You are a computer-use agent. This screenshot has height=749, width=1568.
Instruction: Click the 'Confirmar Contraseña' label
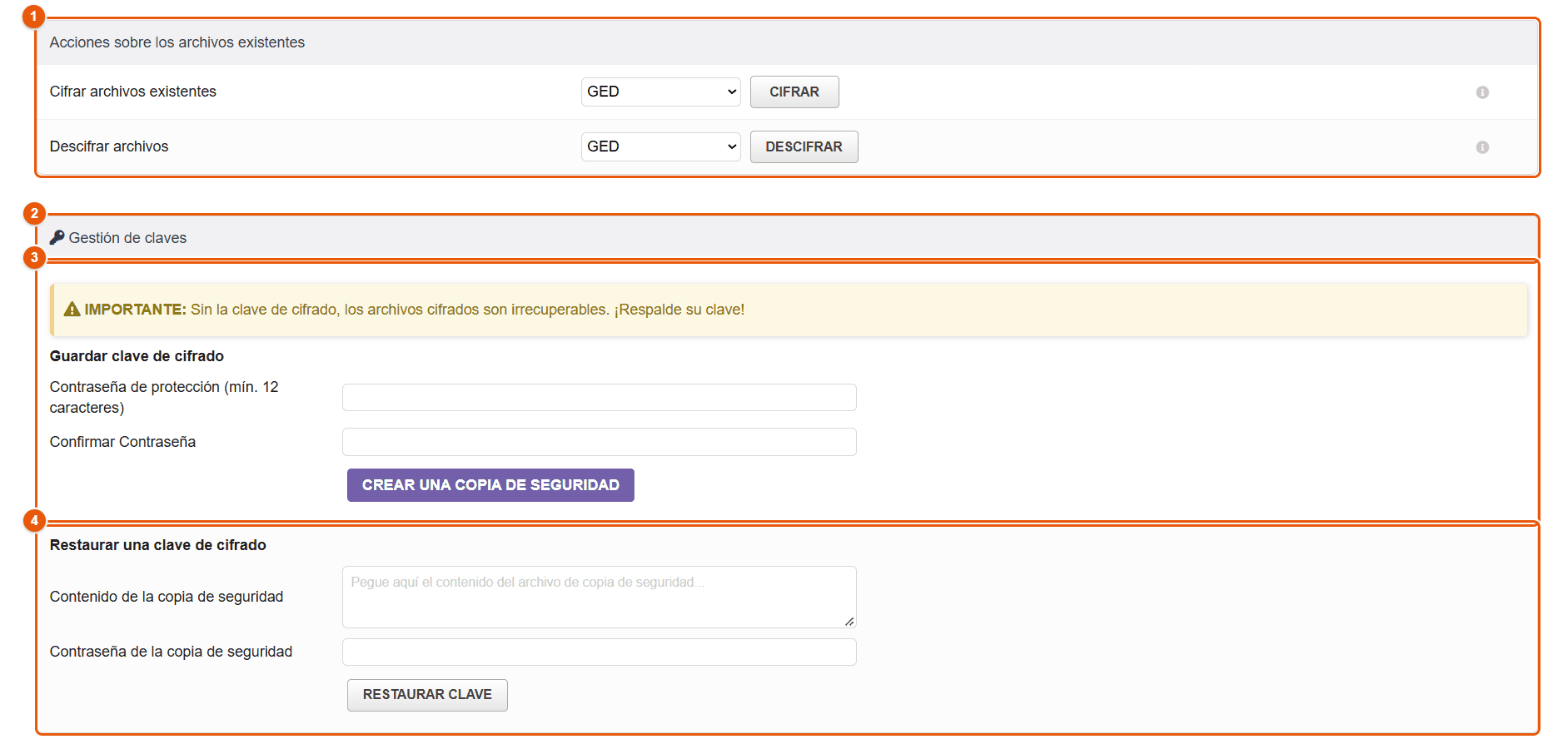tap(123, 442)
